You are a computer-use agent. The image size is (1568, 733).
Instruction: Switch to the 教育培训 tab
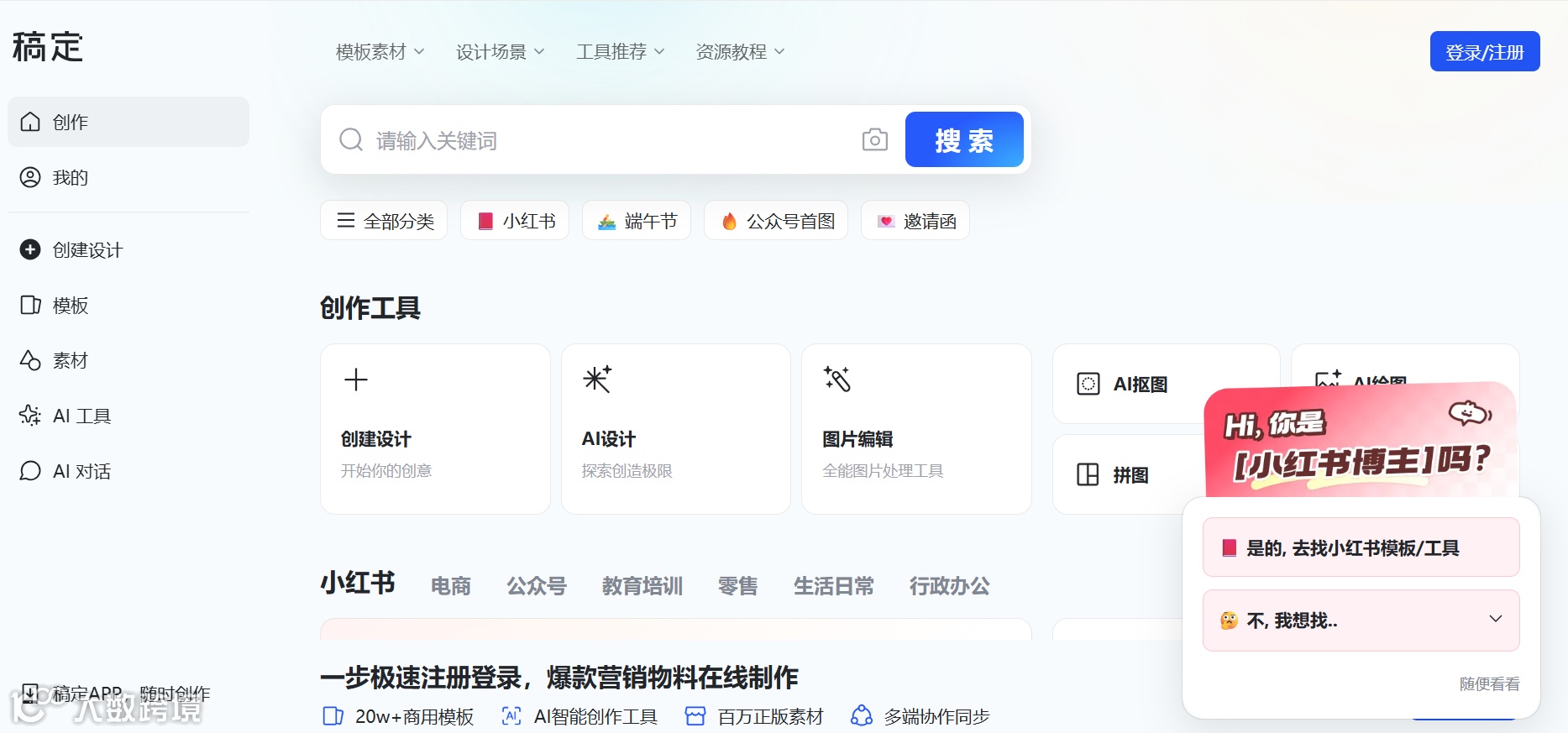642,586
